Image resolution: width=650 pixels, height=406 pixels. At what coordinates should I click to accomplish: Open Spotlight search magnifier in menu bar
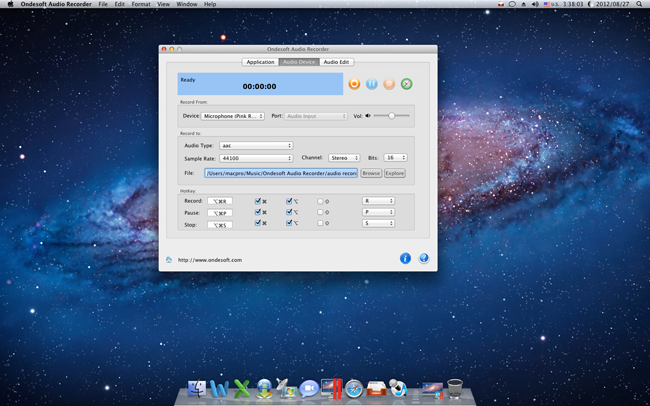tap(639, 4)
